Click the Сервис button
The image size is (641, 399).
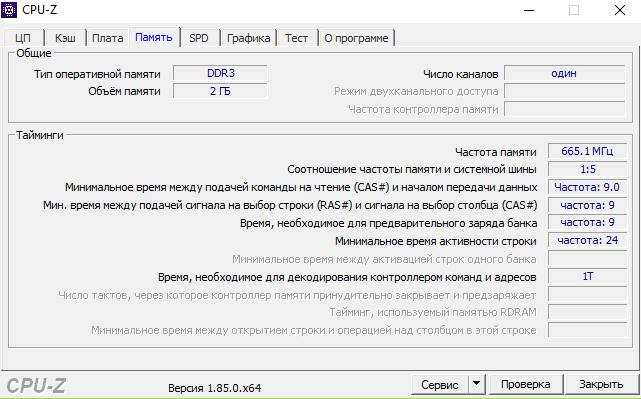(440, 384)
